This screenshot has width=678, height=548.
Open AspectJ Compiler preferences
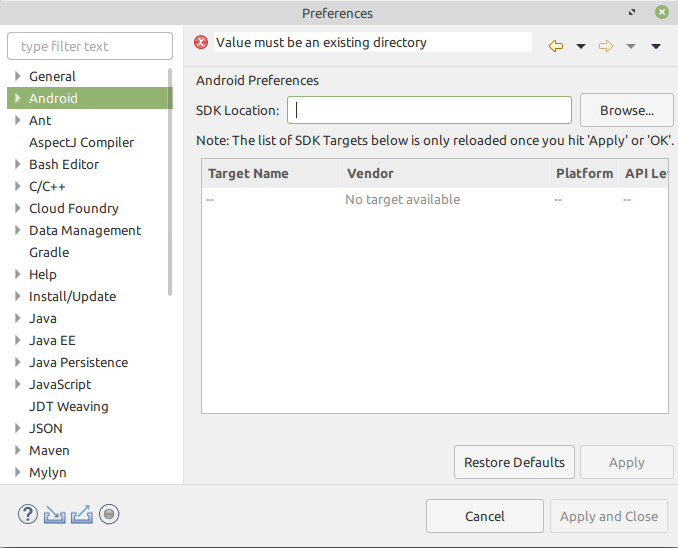[x=81, y=142]
